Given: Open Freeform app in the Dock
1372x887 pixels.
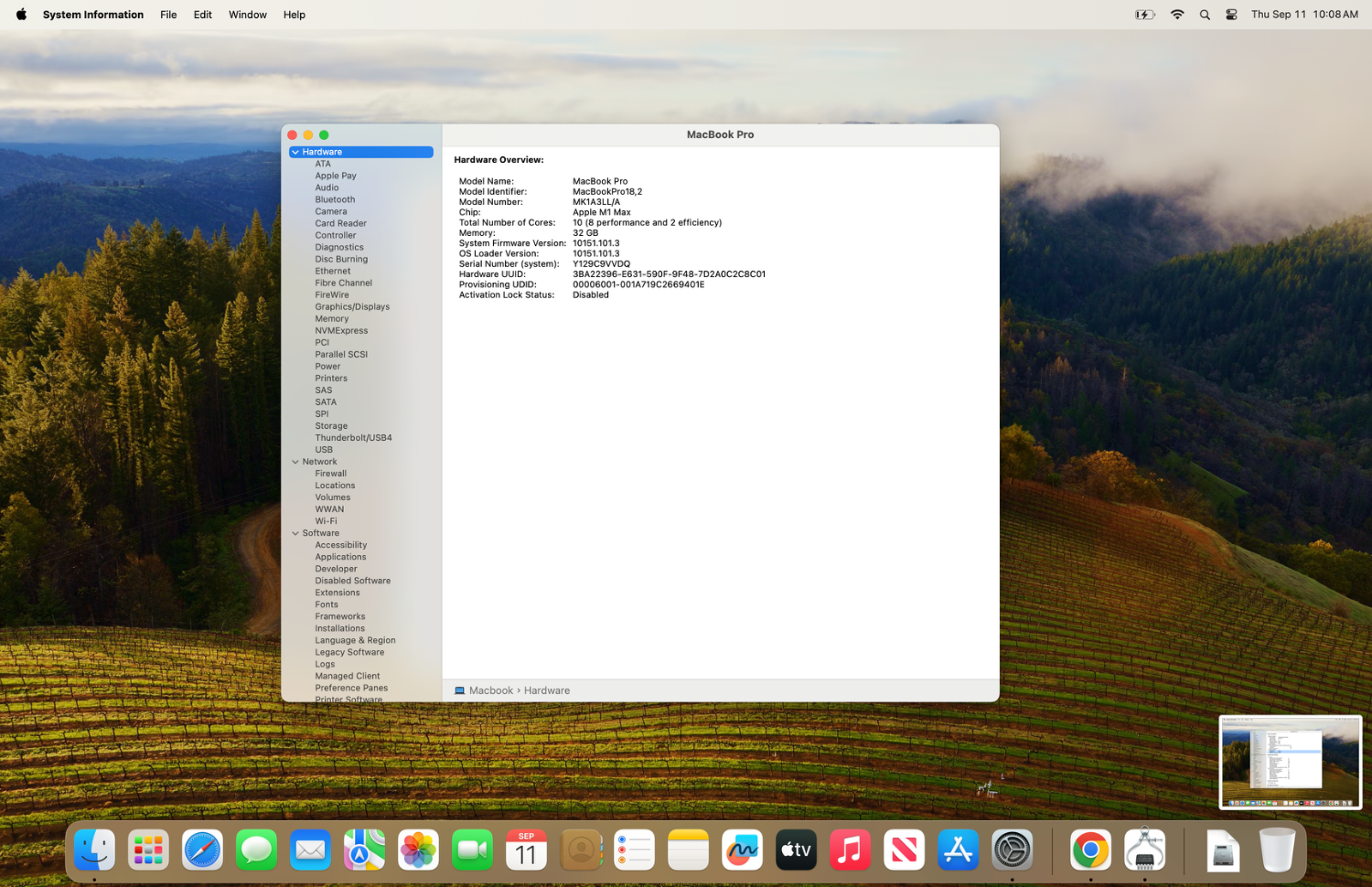Looking at the screenshot, I should 742,850.
